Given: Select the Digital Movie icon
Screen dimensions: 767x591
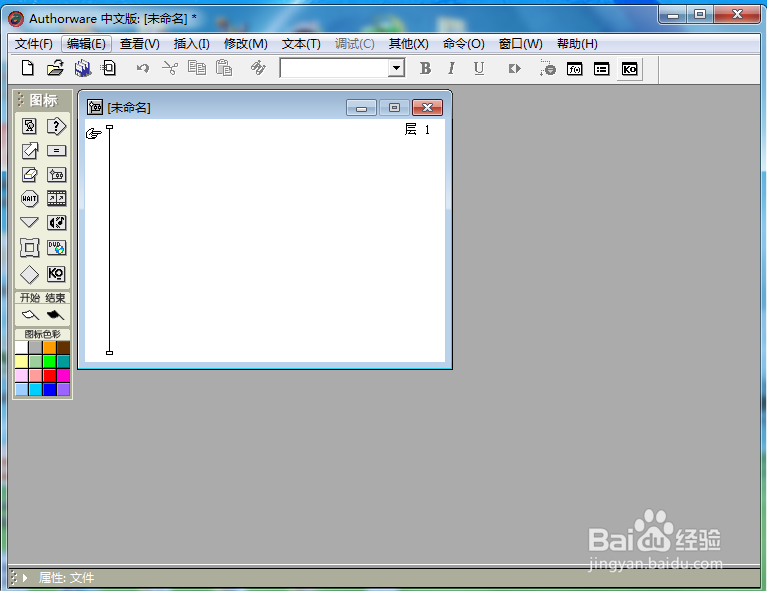Looking at the screenshot, I should coord(56,198).
